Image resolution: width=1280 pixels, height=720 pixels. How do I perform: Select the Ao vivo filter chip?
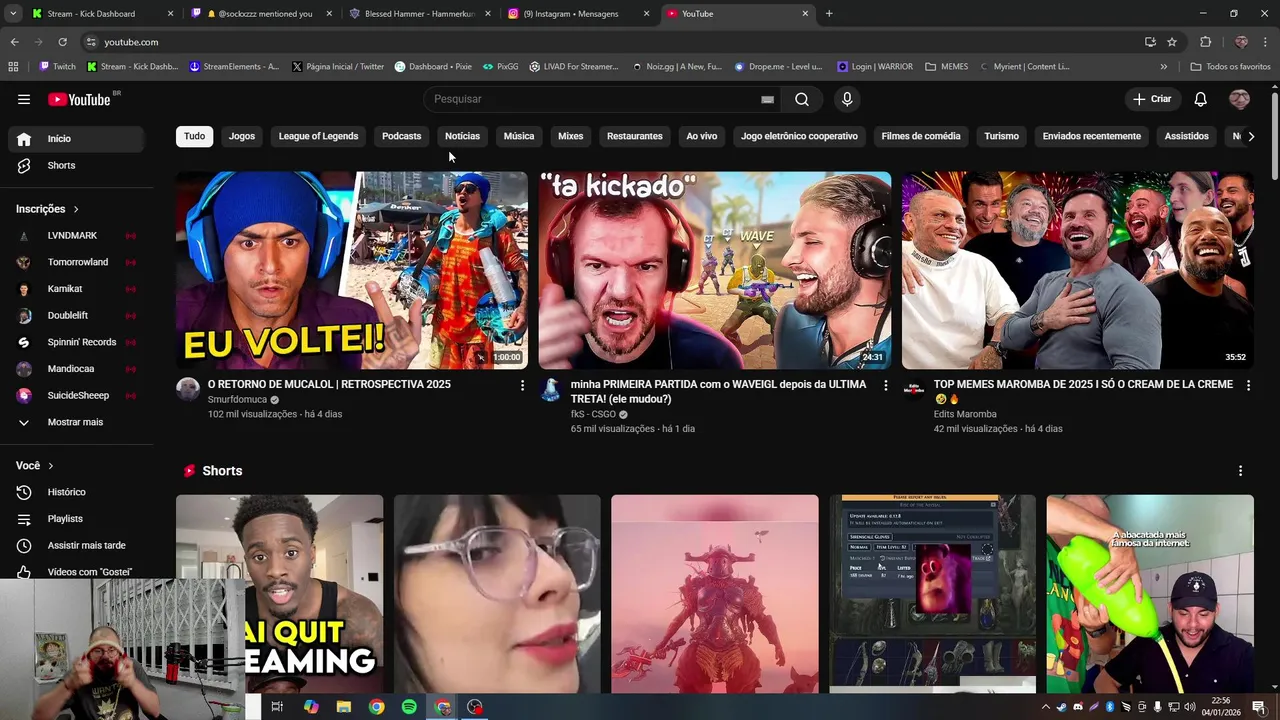point(702,136)
